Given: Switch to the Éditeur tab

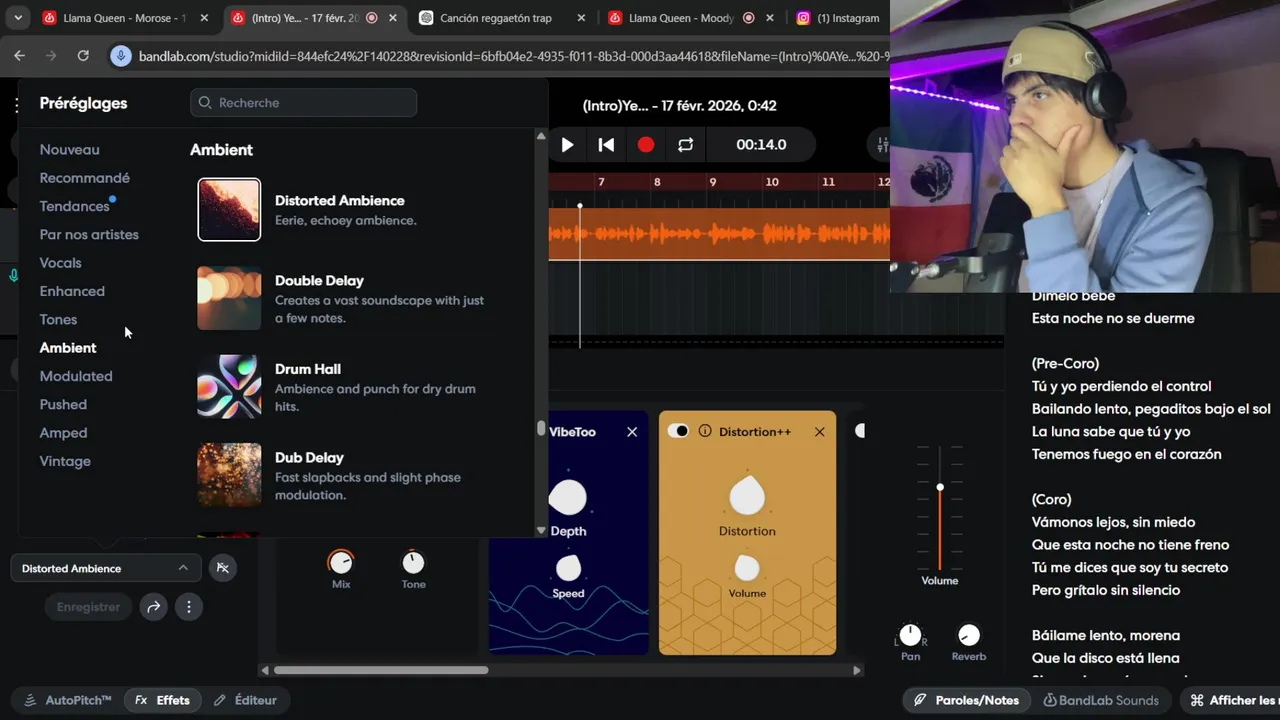Looking at the screenshot, I should tap(245, 700).
